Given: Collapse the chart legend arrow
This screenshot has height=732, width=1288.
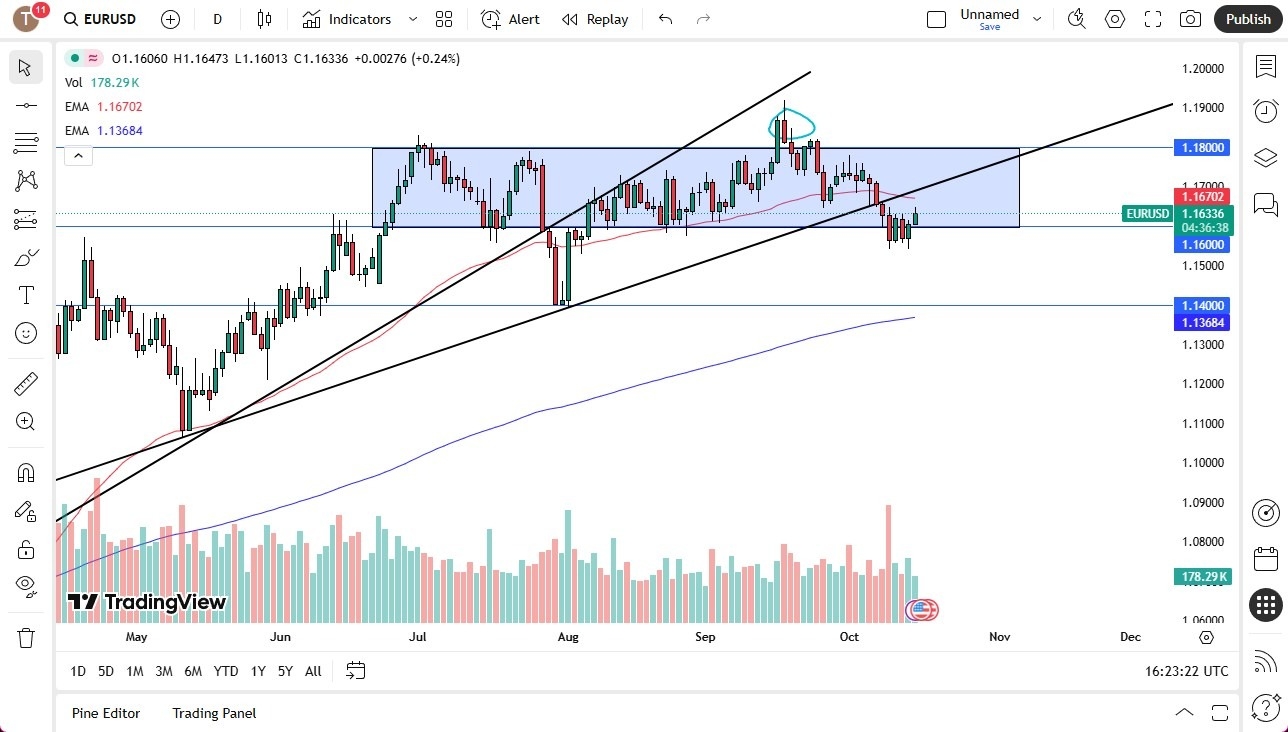Looking at the screenshot, I should tap(78, 155).
